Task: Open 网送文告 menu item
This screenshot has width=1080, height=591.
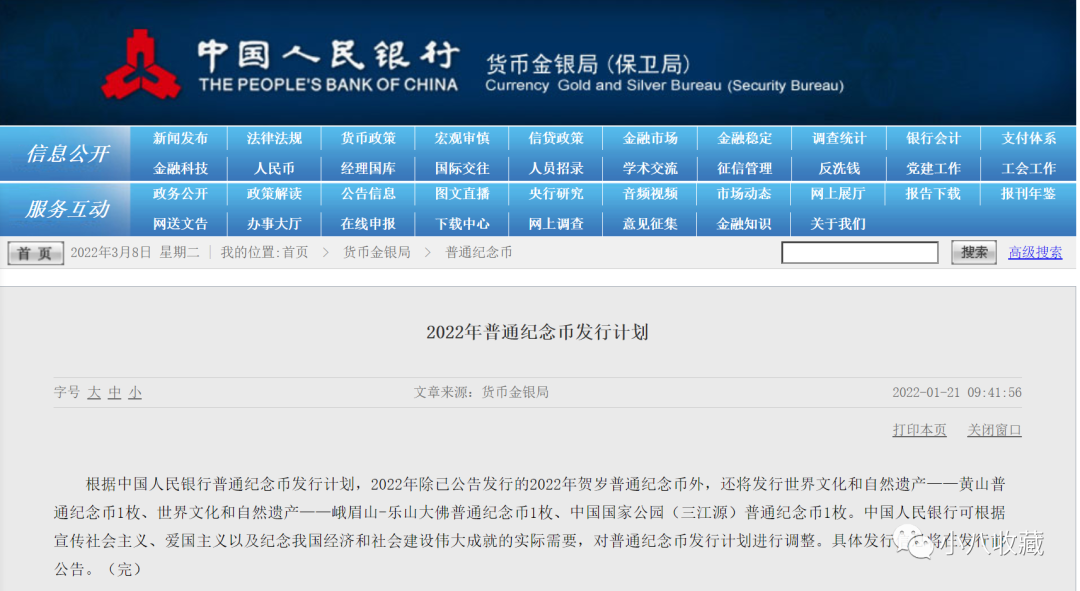Action: [x=180, y=224]
